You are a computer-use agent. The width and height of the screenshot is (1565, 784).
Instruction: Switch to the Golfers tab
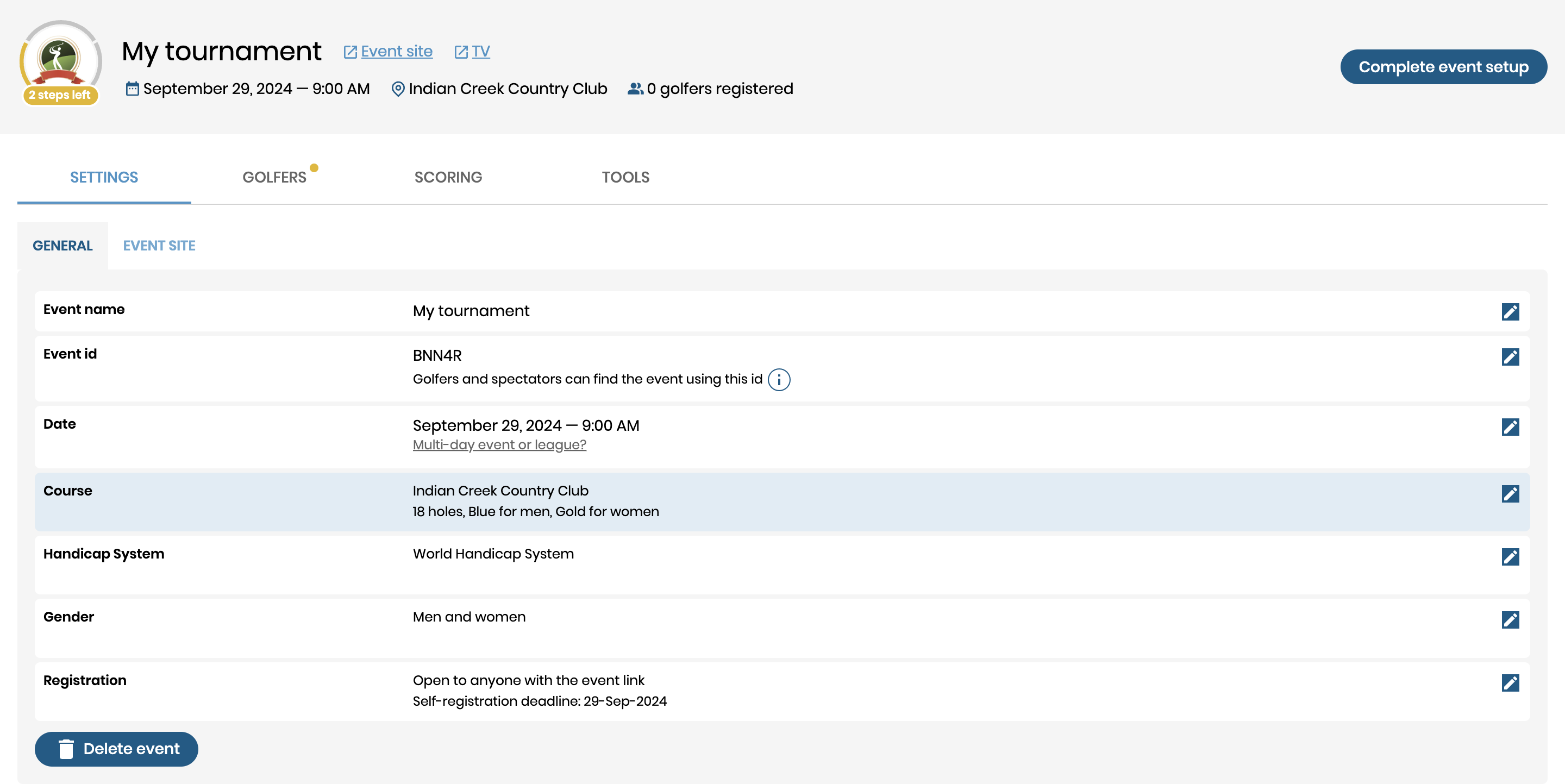[x=274, y=177]
